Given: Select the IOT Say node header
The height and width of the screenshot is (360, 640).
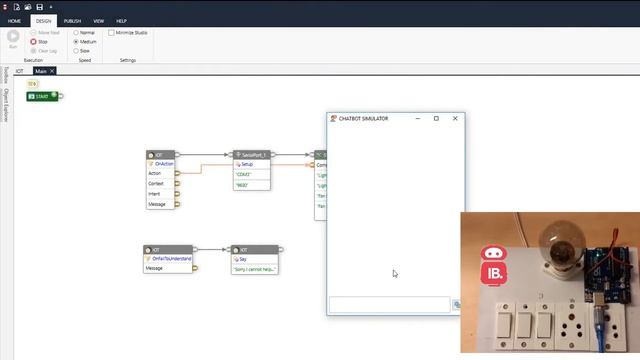Looking at the screenshot, I should pyautogui.click(x=255, y=250).
